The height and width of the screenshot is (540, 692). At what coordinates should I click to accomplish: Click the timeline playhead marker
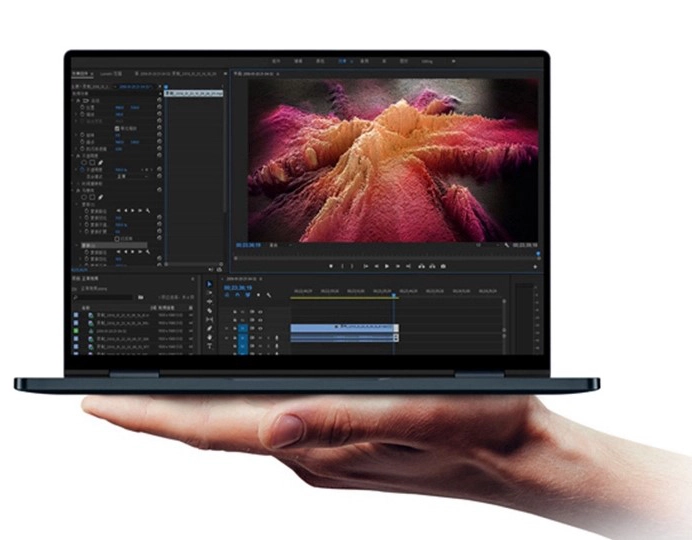pyautogui.click(x=394, y=295)
